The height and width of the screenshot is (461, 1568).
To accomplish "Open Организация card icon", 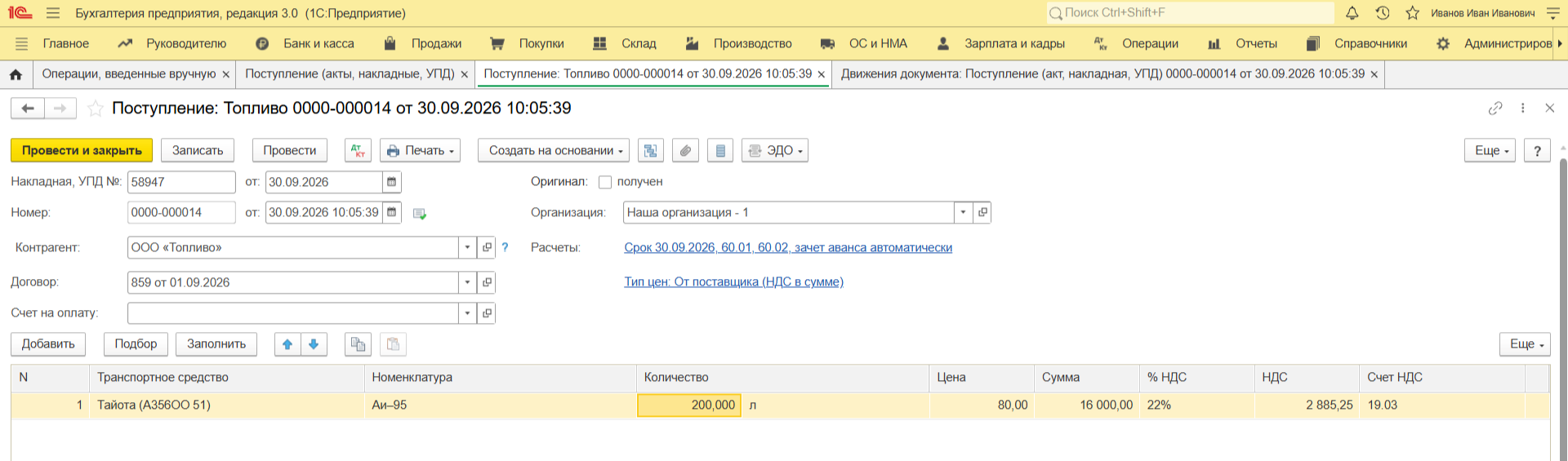I will pyautogui.click(x=982, y=212).
